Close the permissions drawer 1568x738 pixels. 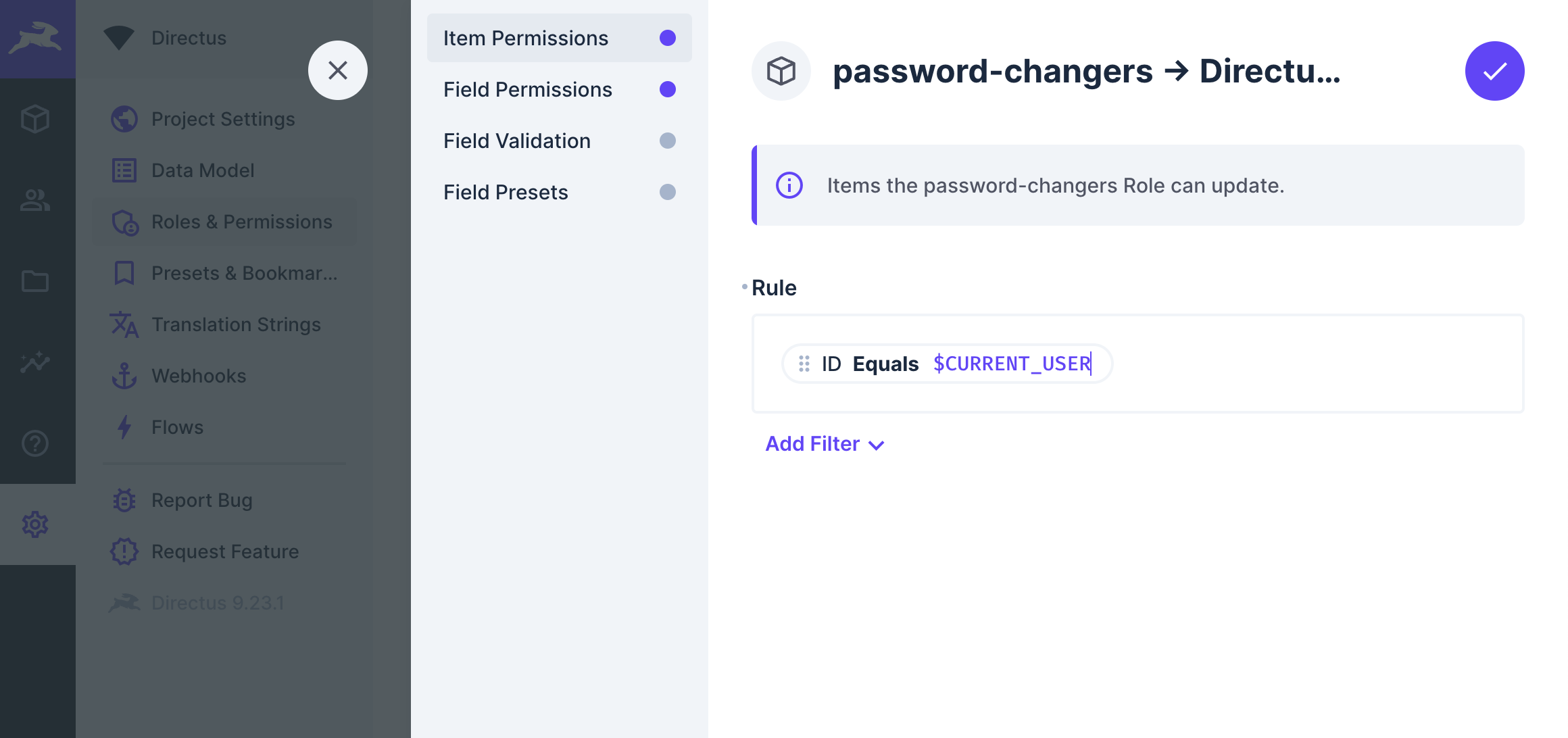pyautogui.click(x=338, y=70)
